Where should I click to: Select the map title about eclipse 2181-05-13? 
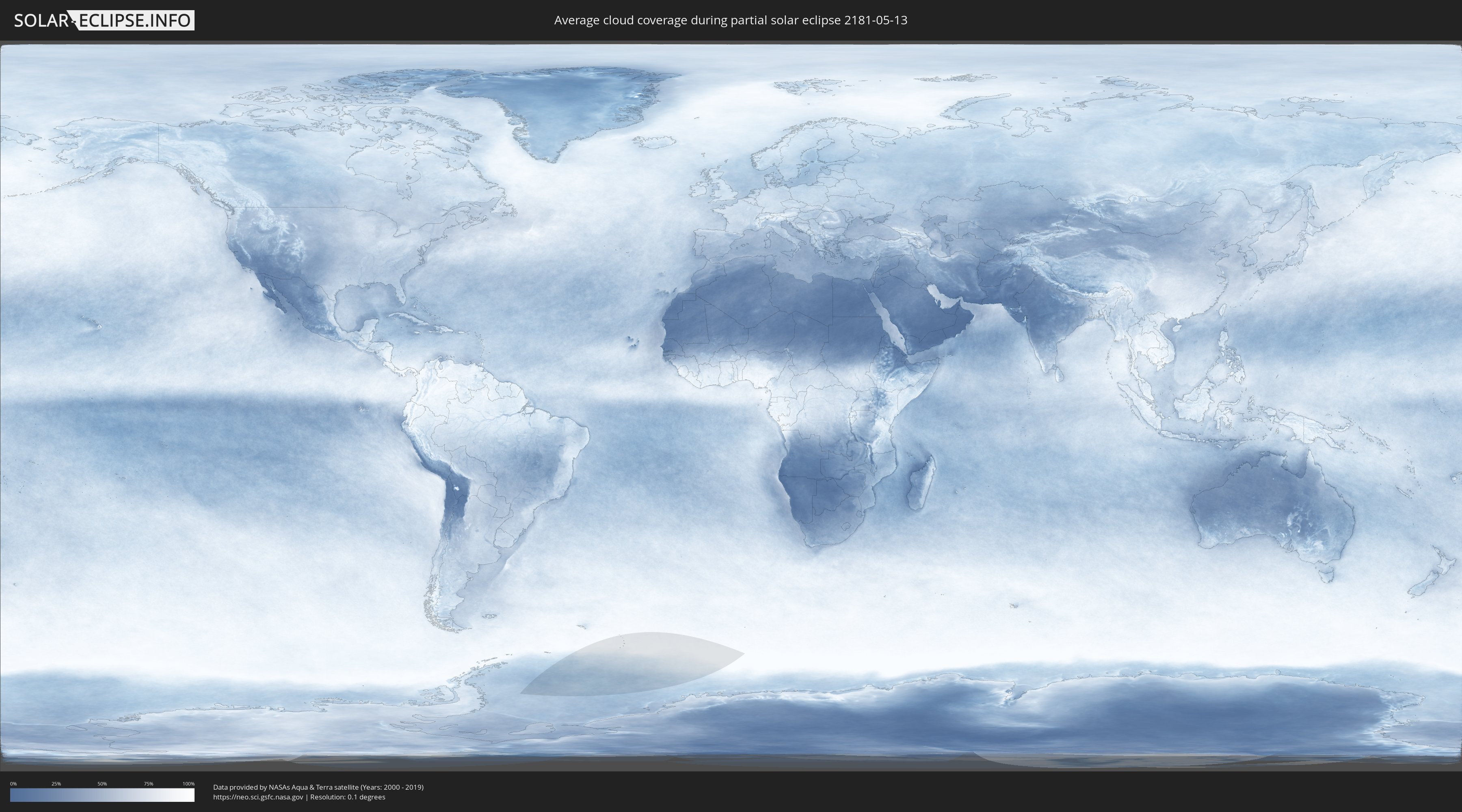[x=731, y=20]
